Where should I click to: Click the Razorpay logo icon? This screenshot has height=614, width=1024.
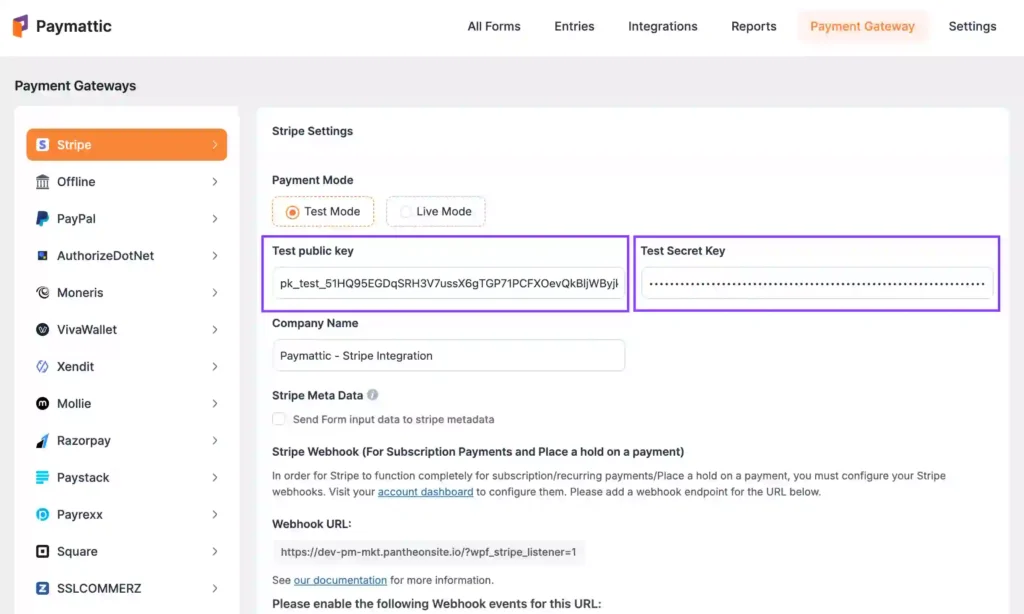42,440
